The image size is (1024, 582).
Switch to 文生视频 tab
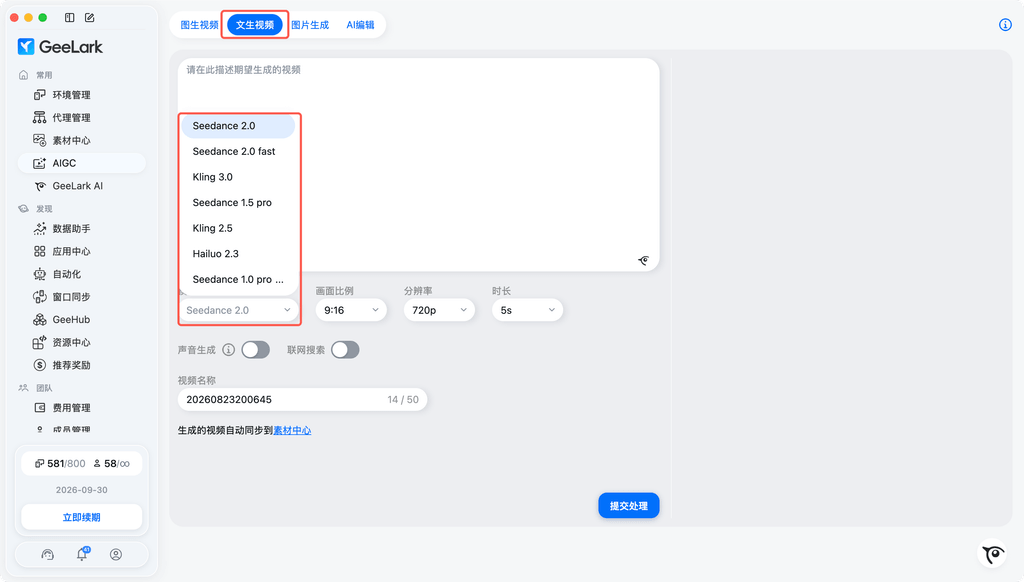tap(255, 25)
